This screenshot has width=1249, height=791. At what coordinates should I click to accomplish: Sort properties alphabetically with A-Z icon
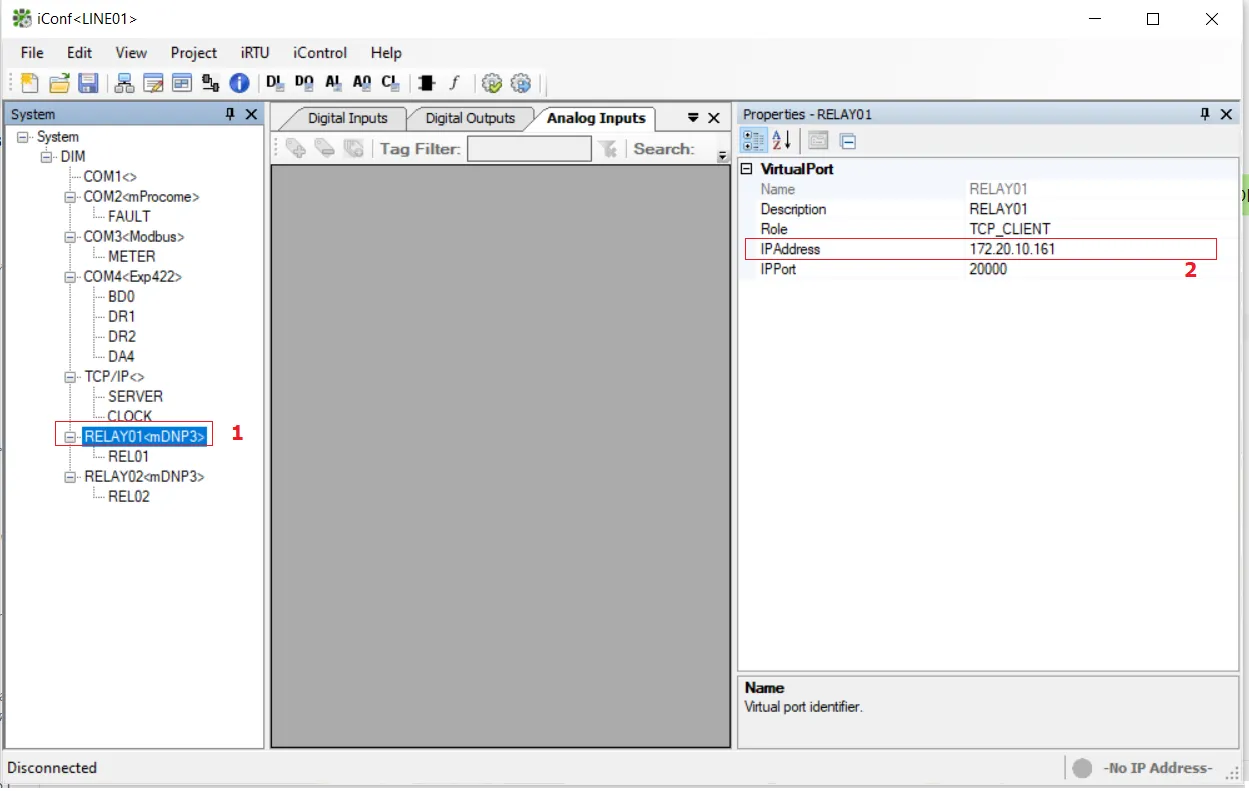781,140
